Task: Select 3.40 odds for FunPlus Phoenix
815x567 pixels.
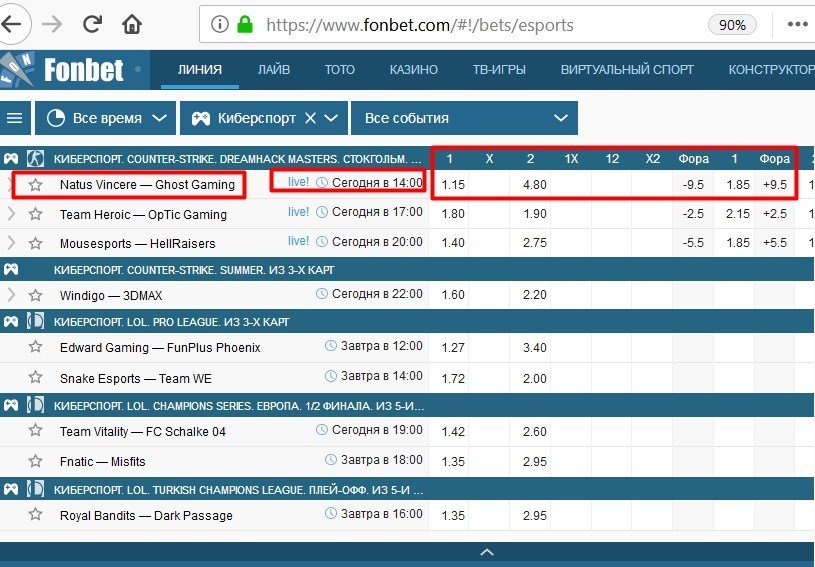Action: coord(534,347)
